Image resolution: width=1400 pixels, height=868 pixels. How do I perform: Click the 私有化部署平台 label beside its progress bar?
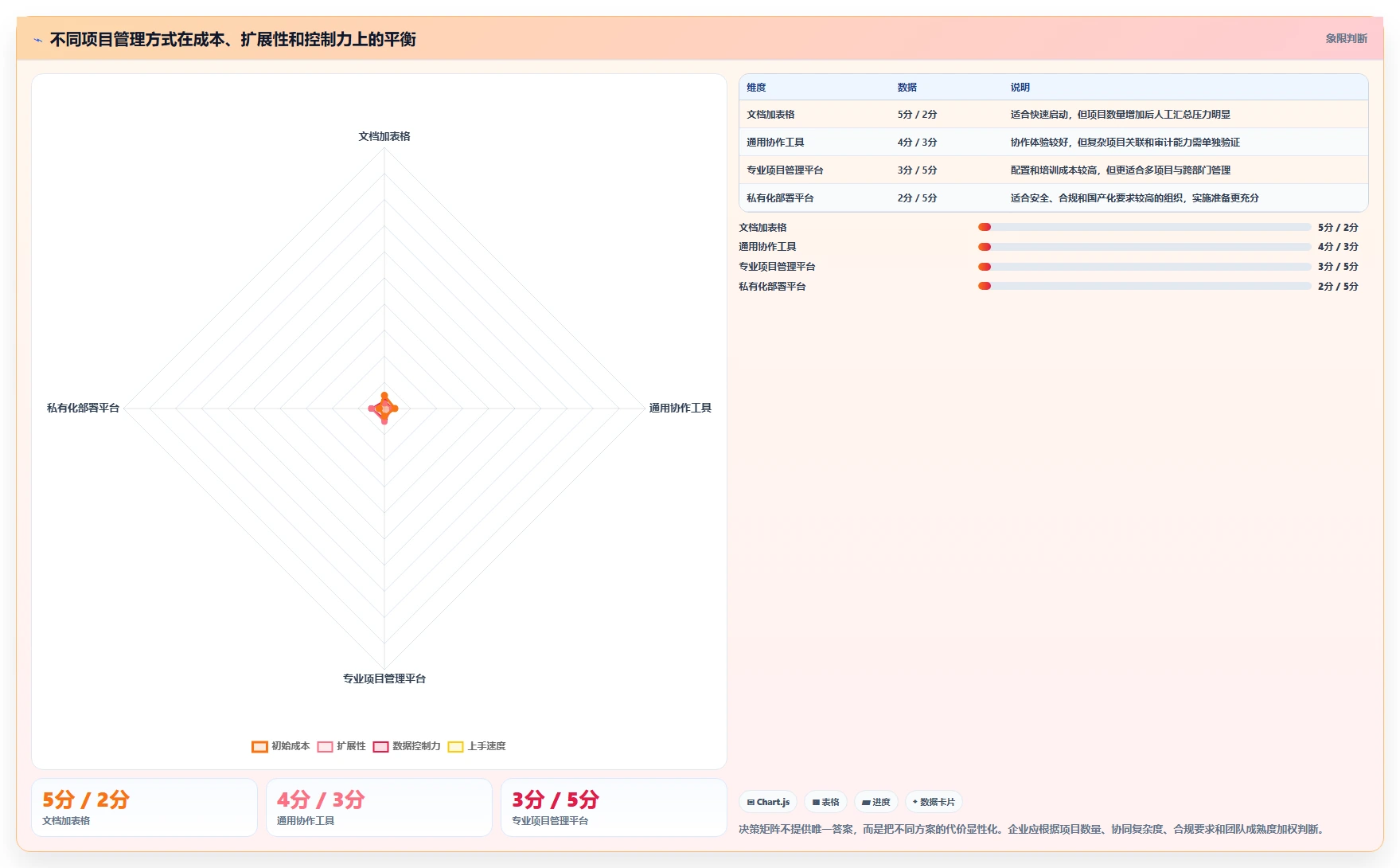coord(772,287)
